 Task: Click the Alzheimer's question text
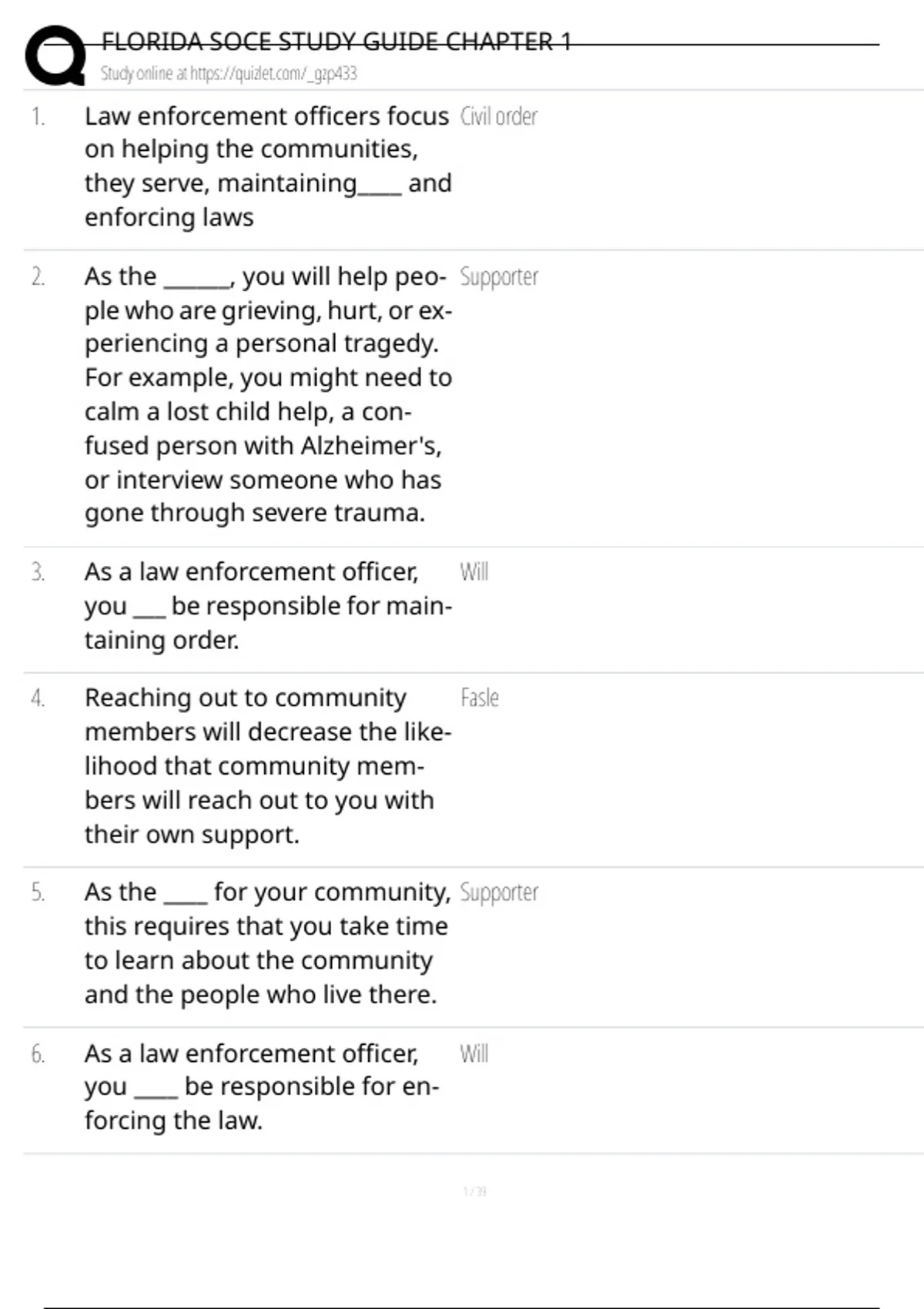[x=268, y=394]
